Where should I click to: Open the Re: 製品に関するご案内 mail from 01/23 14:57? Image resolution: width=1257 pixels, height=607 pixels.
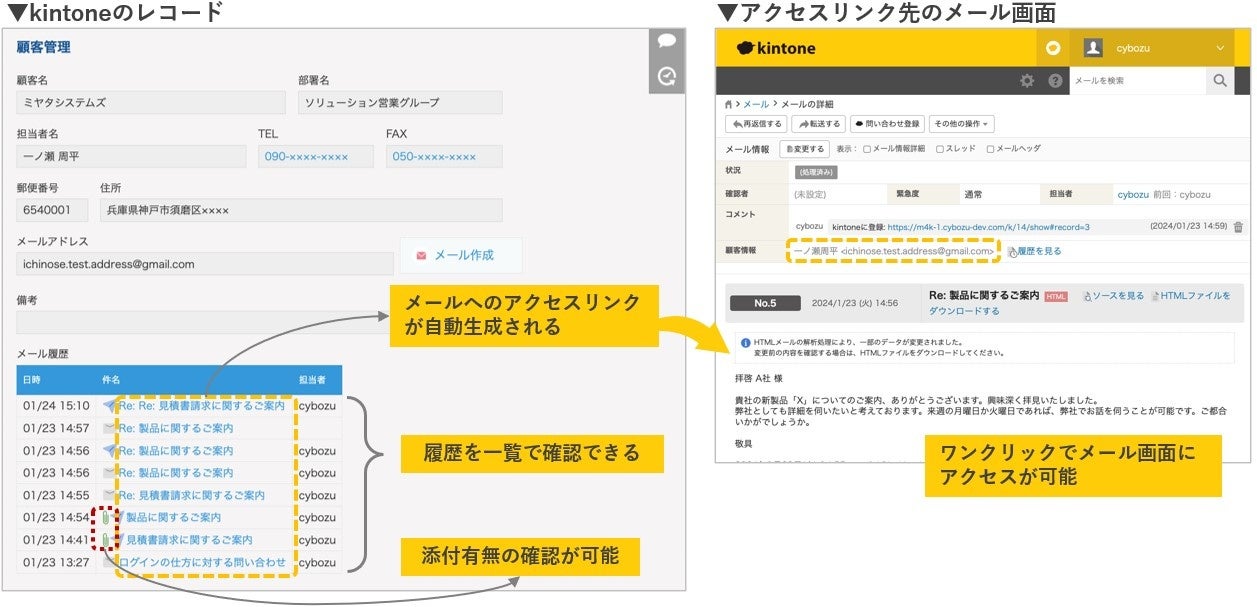click(x=176, y=428)
